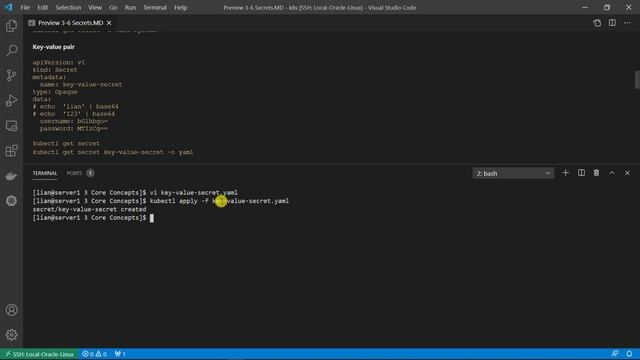This screenshot has height=360, width=640.
Task: Click the preview scrollbar thumb
Action: click(x=637, y=80)
